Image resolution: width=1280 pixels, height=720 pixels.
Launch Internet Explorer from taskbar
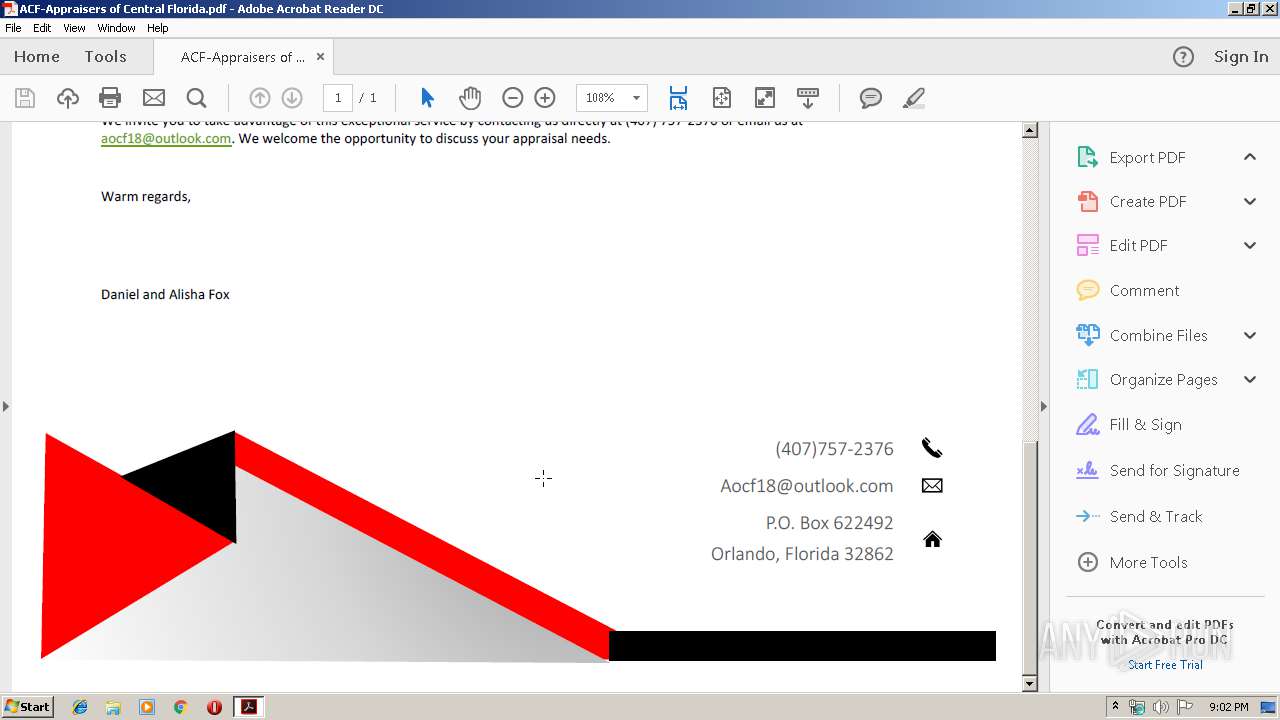point(80,707)
